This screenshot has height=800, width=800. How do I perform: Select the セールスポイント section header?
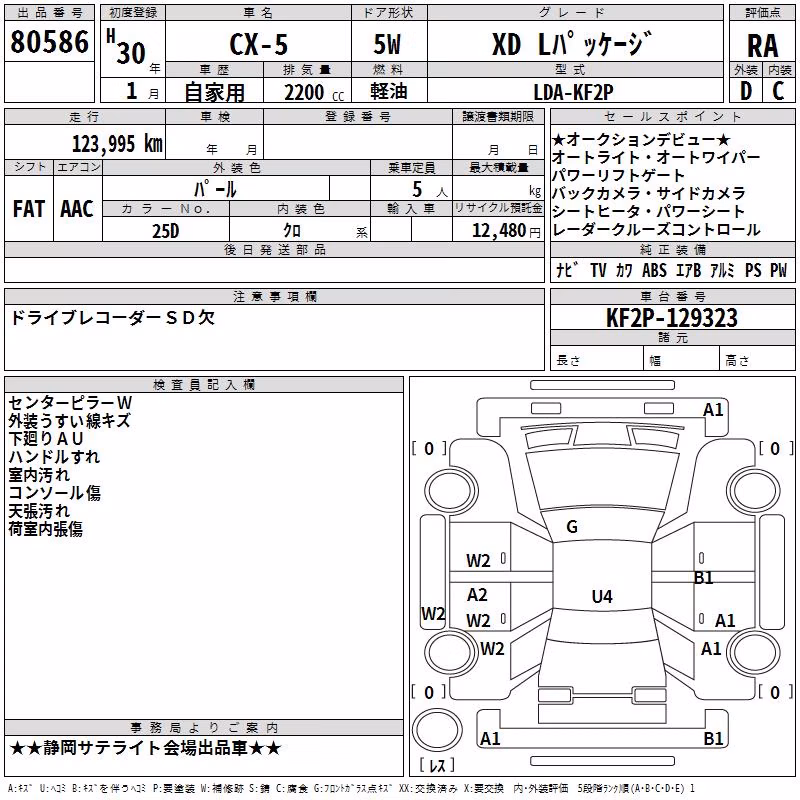tap(672, 117)
